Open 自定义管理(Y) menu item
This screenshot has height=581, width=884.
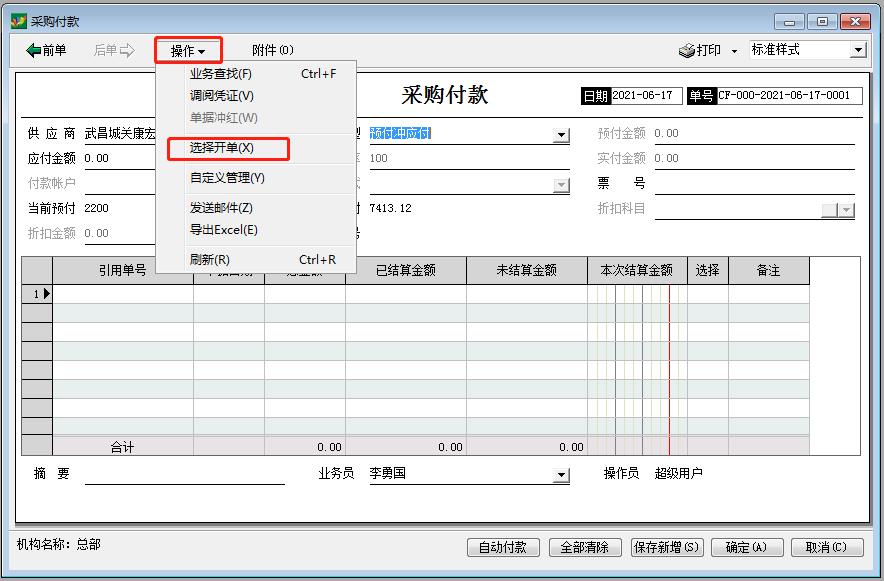tap(255, 178)
